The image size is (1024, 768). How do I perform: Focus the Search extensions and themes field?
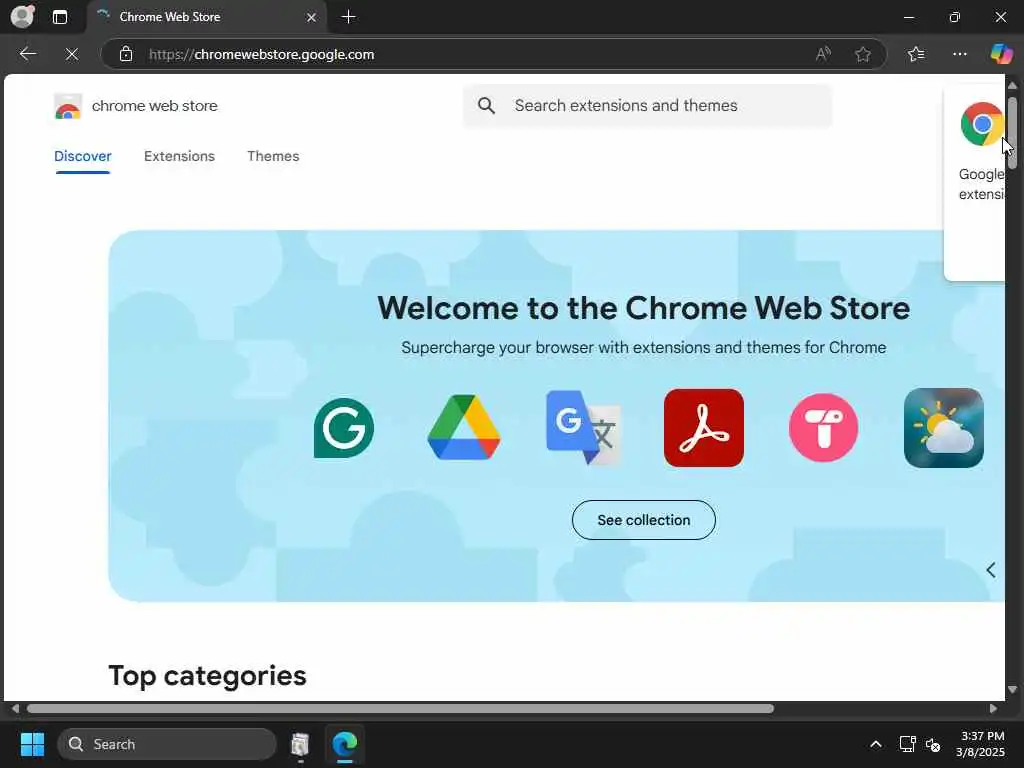[647, 106]
